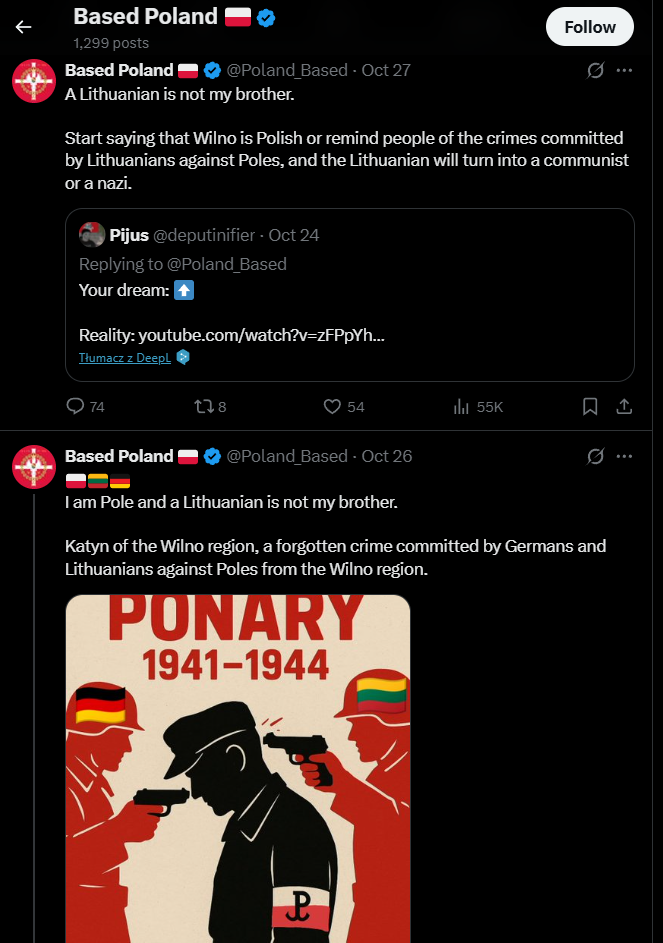Open the Tłumacz z DeepL translation link
This screenshot has width=663, height=943.
click(x=126, y=357)
